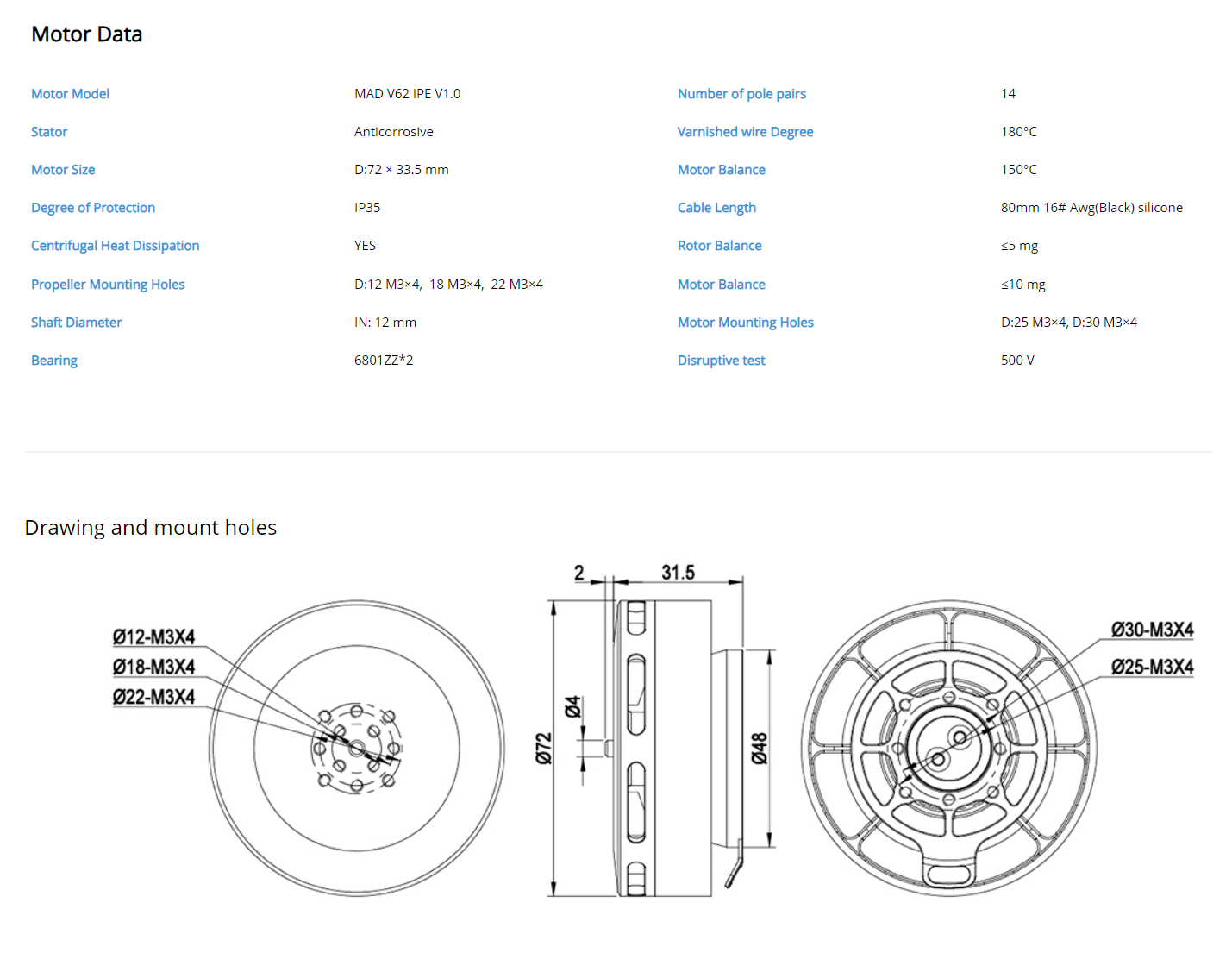Select the "Shaft Diameter" label
This screenshot has width=1232, height=953.
click(76, 323)
